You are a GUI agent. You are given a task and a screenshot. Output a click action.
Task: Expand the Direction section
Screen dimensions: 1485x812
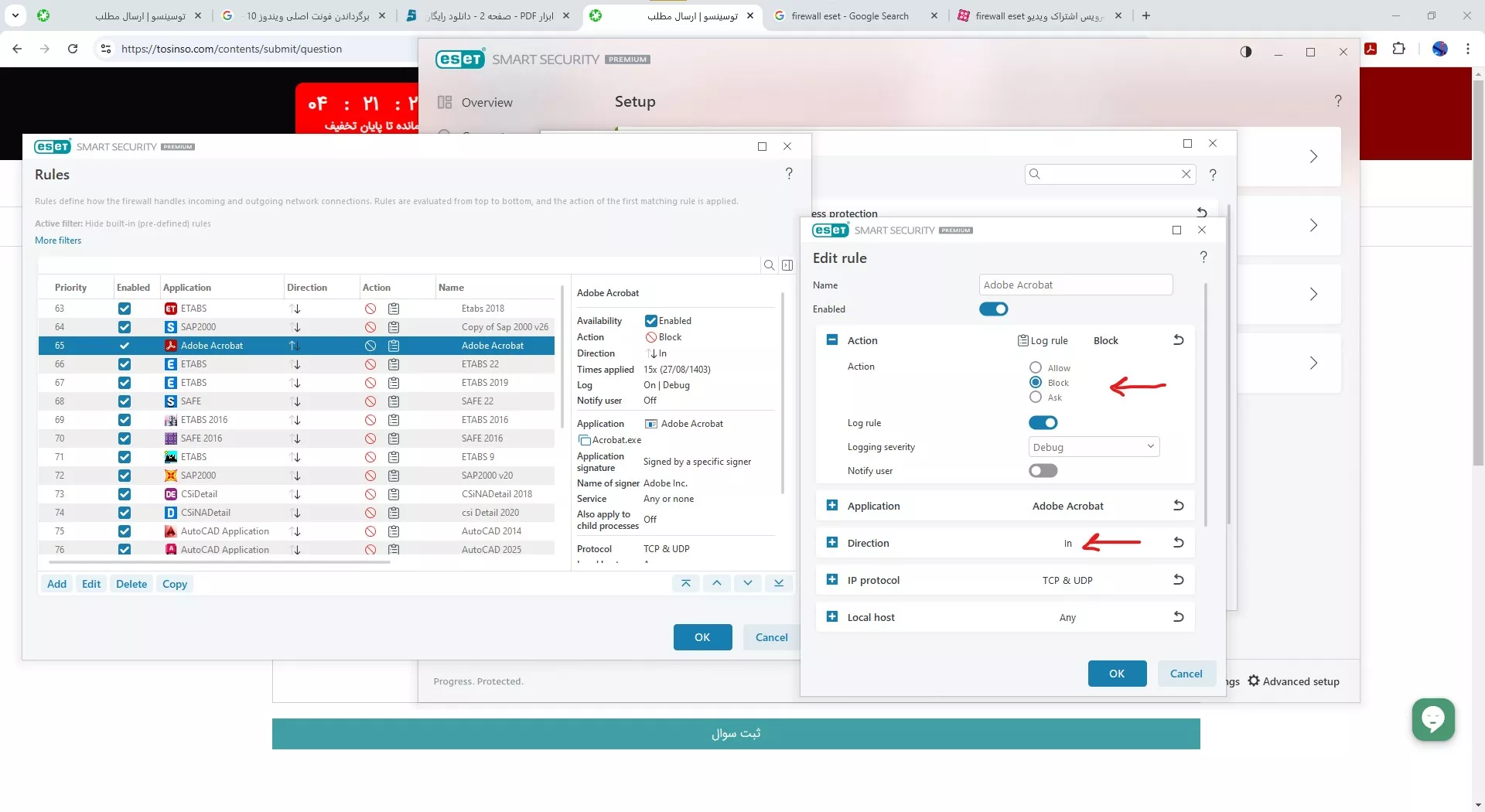832,543
